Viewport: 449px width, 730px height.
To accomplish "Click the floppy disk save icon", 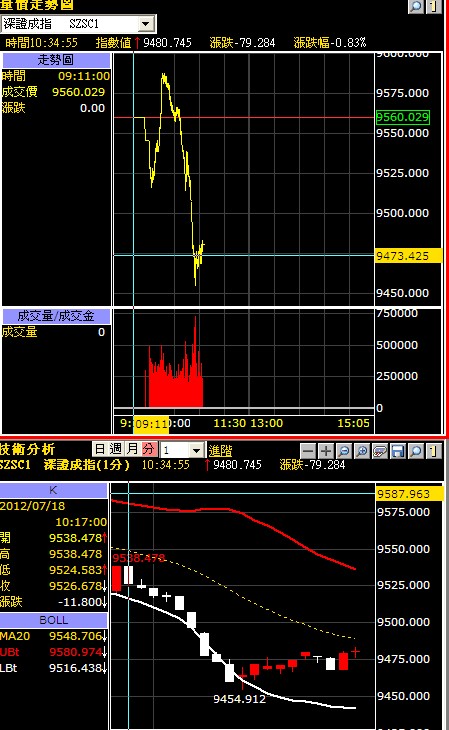I will pyautogui.click(x=398, y=451).
